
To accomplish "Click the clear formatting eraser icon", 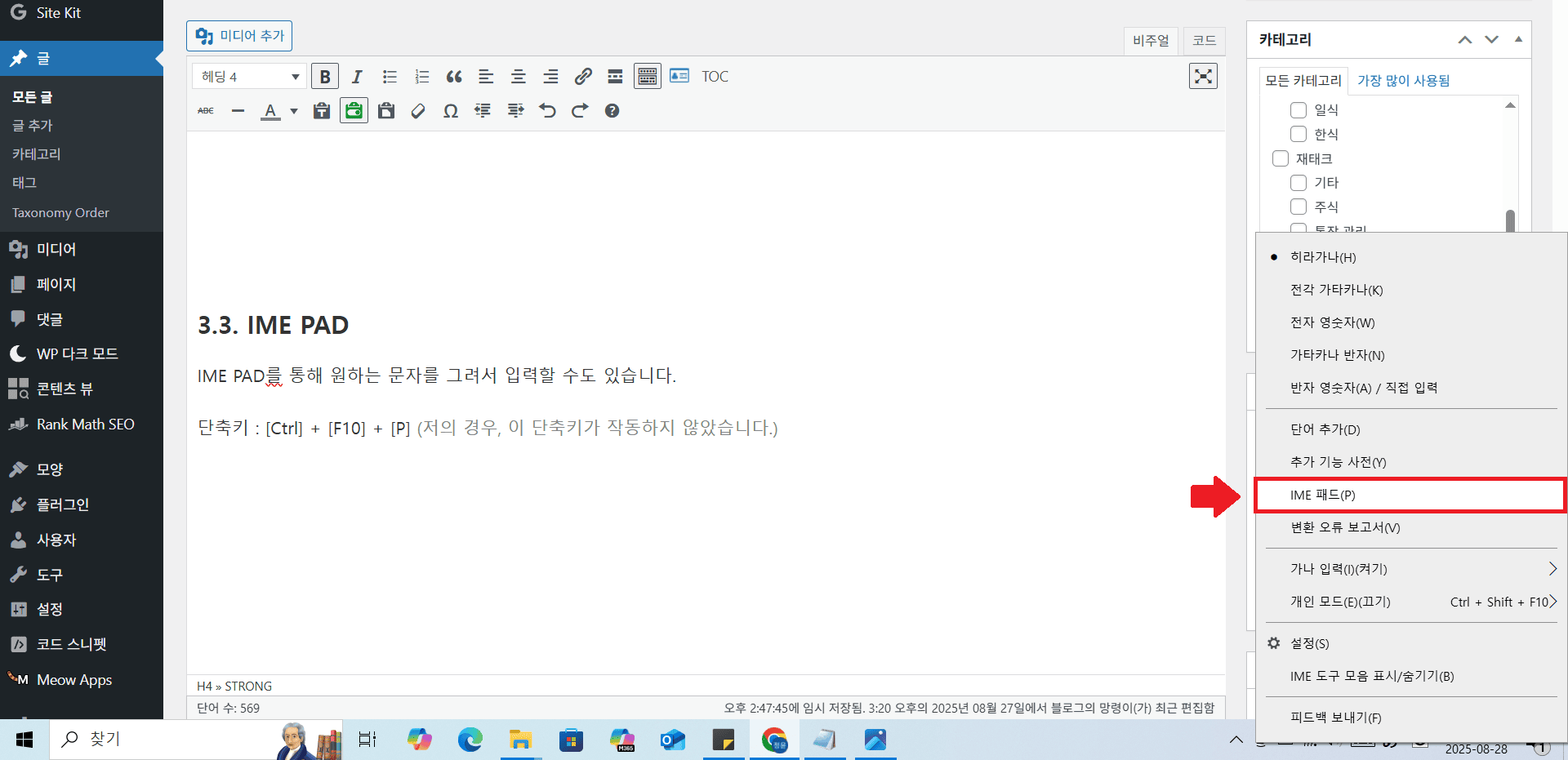I will pyautogui.click(x=418, y=111).
